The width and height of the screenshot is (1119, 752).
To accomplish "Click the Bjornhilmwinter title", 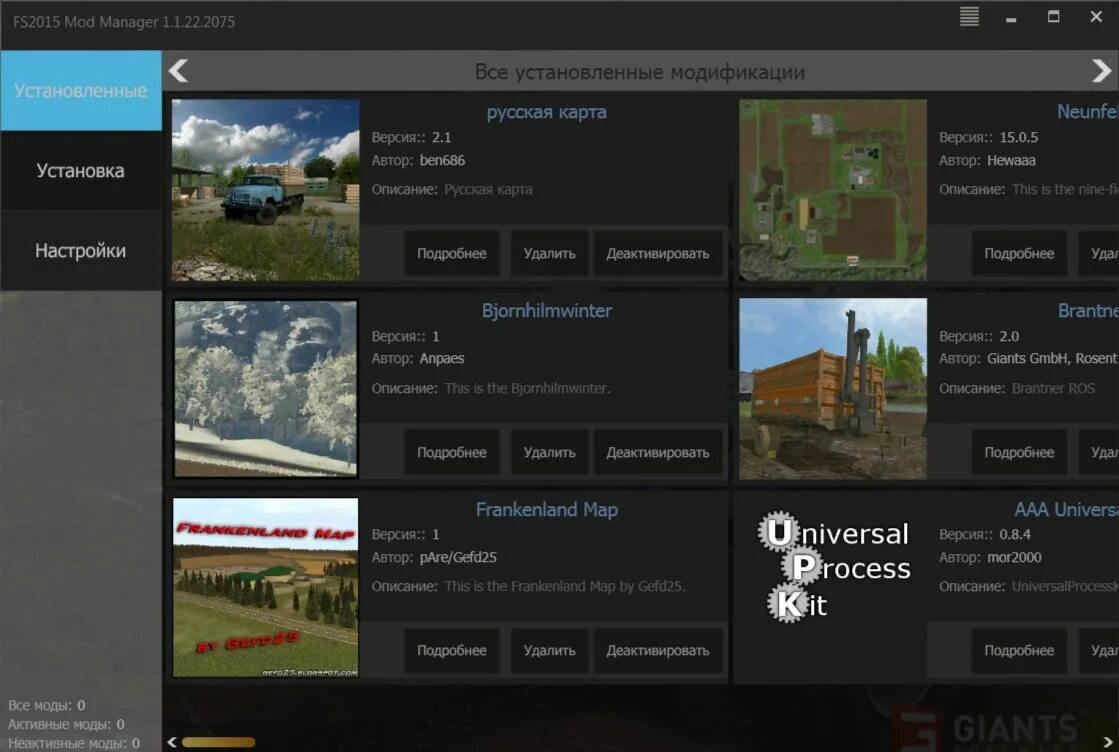I will 547,311.
